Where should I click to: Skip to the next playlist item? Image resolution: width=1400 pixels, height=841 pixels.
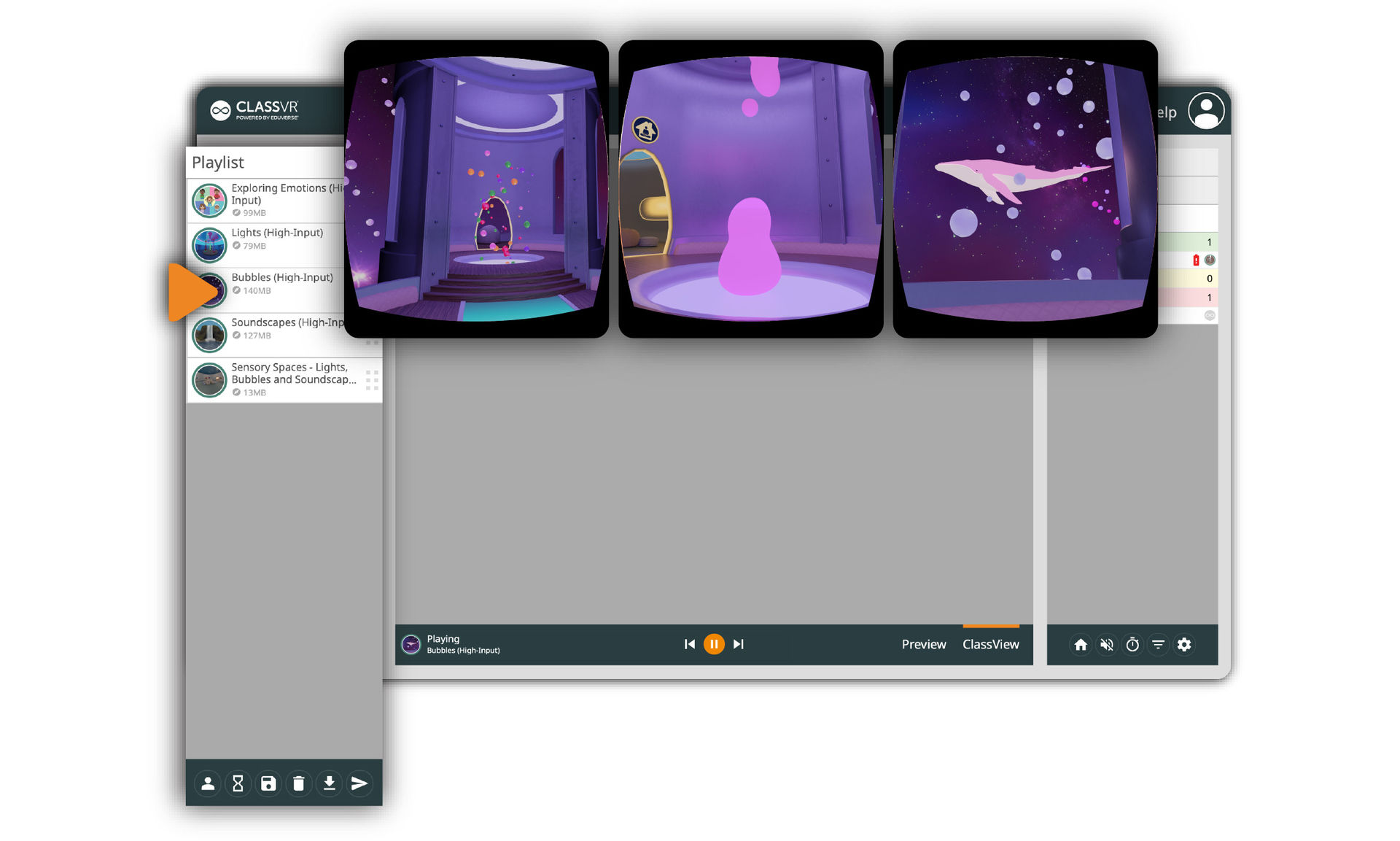click(x=739, y=644)
